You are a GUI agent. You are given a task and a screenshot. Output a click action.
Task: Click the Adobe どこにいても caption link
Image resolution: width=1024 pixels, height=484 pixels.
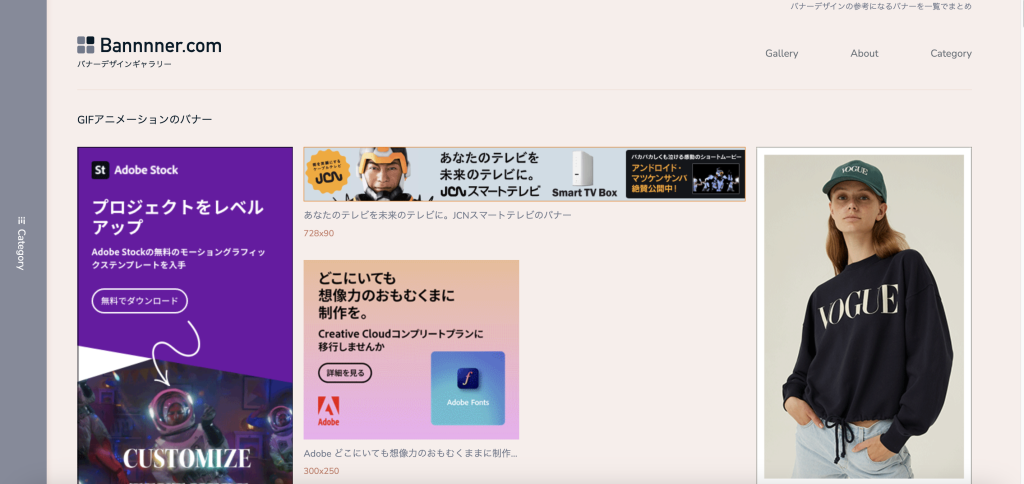[410, 453]
